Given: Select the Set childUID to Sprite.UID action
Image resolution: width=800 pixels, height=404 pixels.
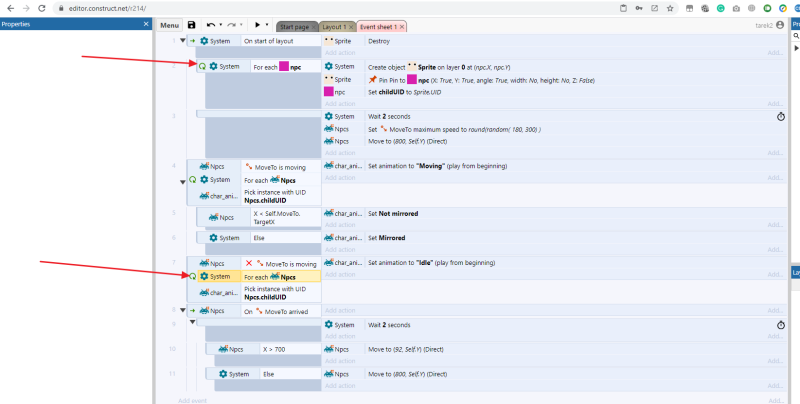Looking at the screenshot, I should (x=576, y=92).
